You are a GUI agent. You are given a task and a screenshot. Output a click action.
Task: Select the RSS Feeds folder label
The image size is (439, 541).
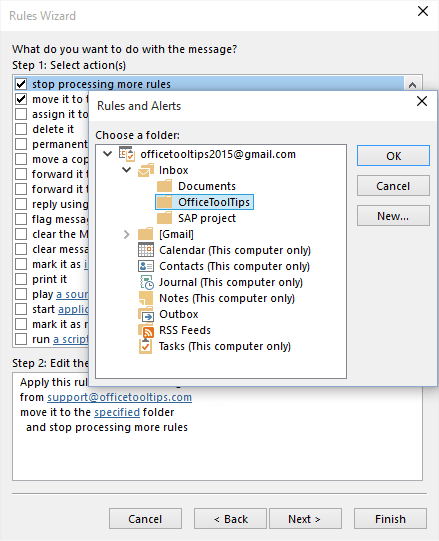click(185, 330)
